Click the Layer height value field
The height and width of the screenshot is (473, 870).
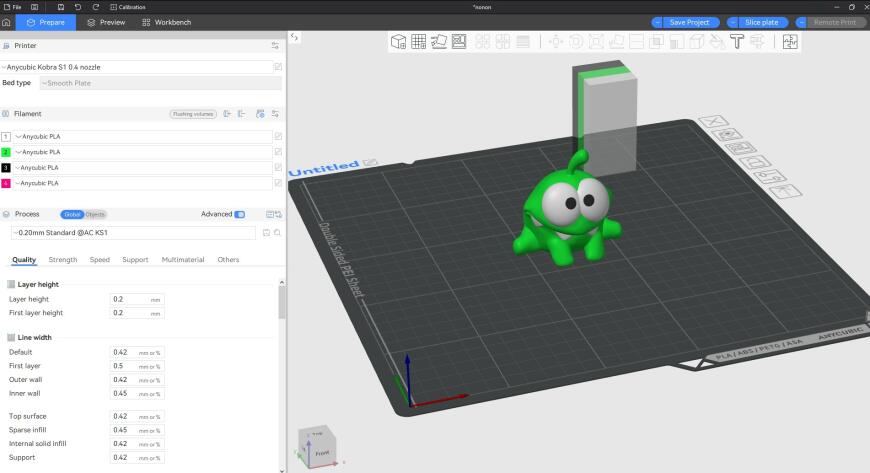coord(136,299)
